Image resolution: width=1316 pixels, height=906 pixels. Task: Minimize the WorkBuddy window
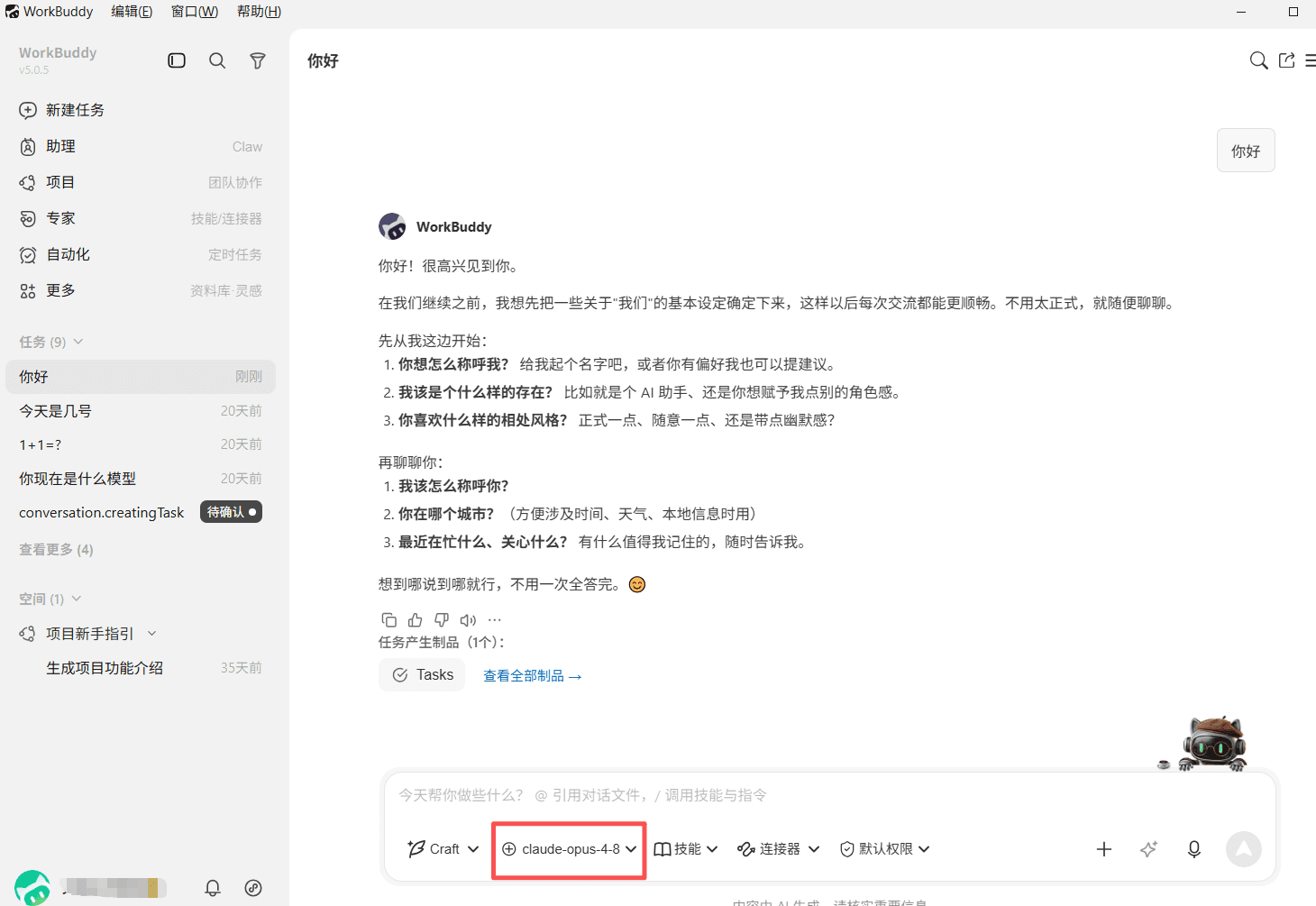[x=1241, y=12]
